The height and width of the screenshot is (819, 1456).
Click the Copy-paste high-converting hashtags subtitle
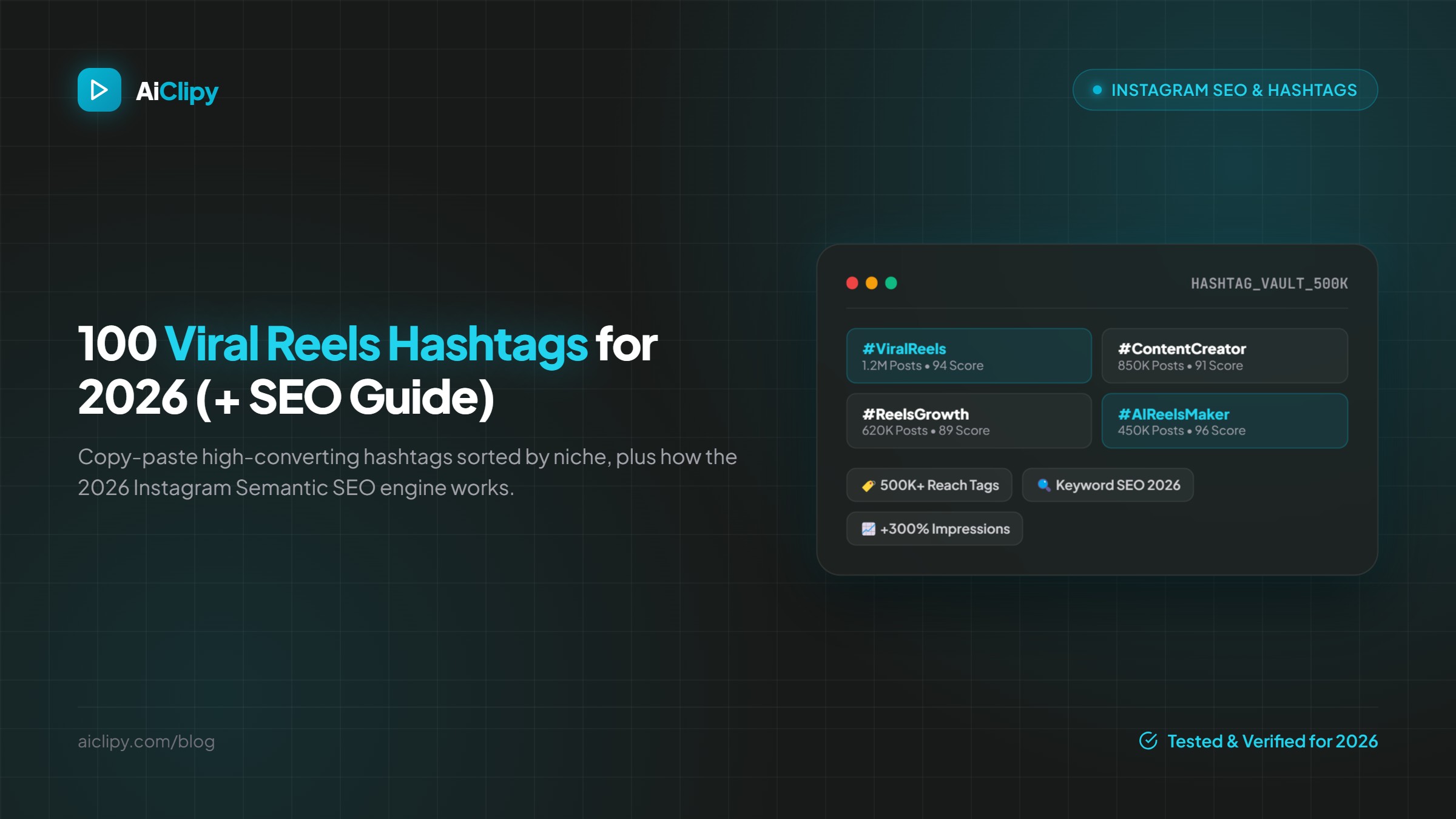pos(408,472)
